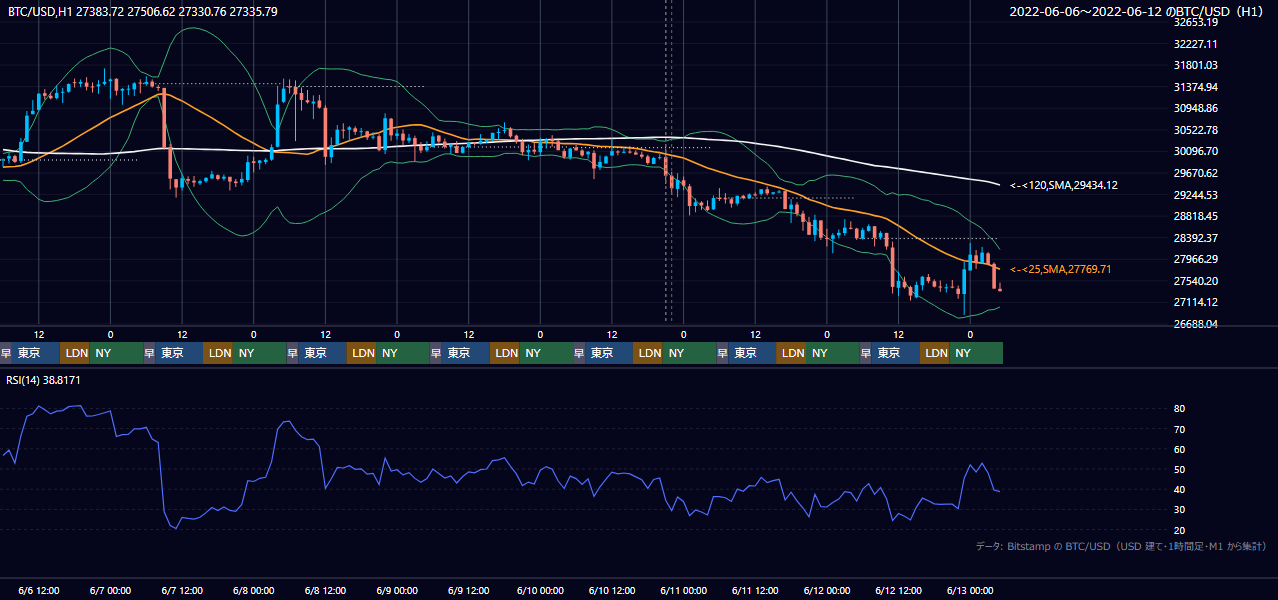1278x600 pixels.
Task: Select price level 29244.53 on axis
Action: (1195, 195)
